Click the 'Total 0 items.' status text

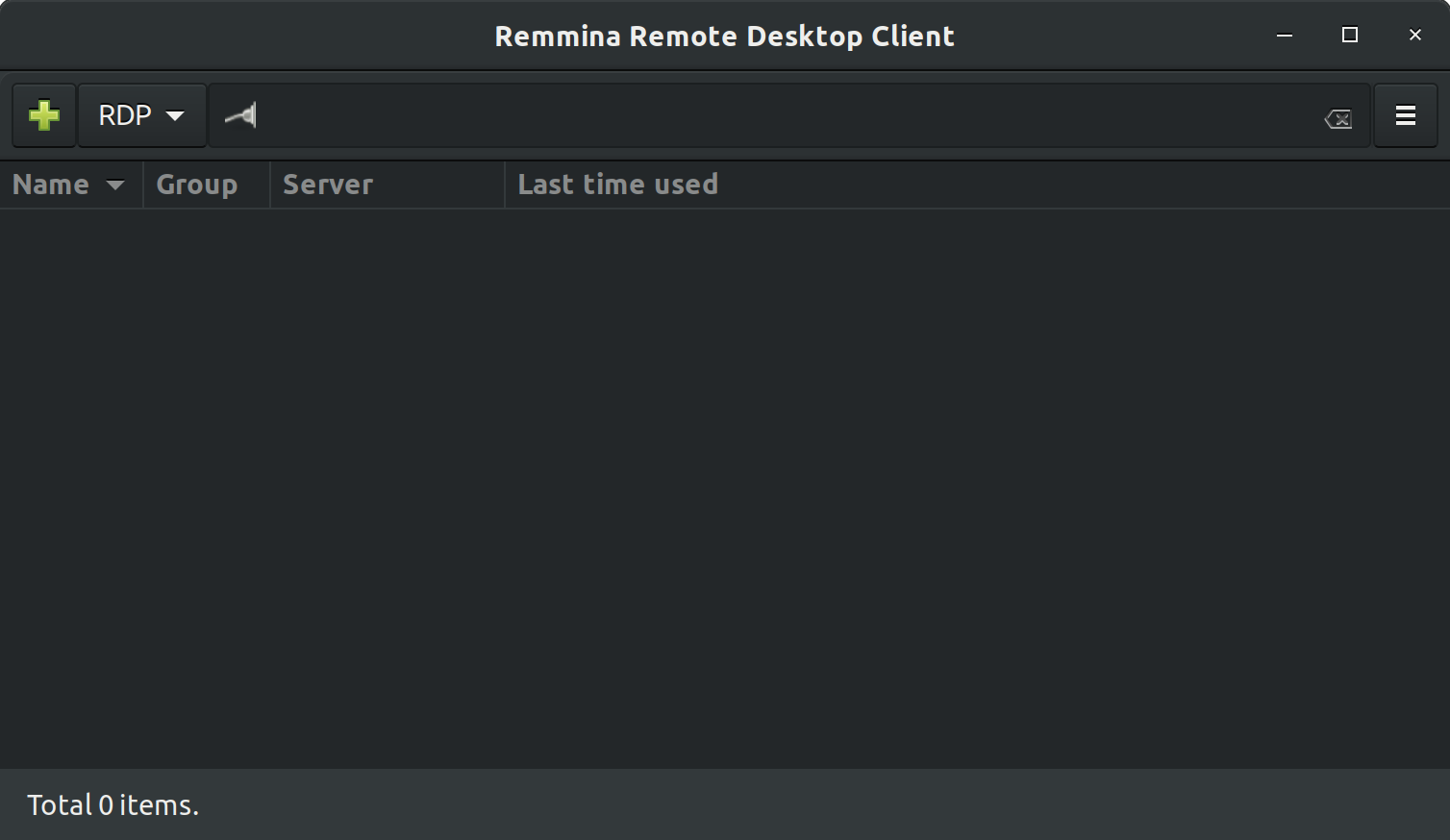tap(112, 805)
